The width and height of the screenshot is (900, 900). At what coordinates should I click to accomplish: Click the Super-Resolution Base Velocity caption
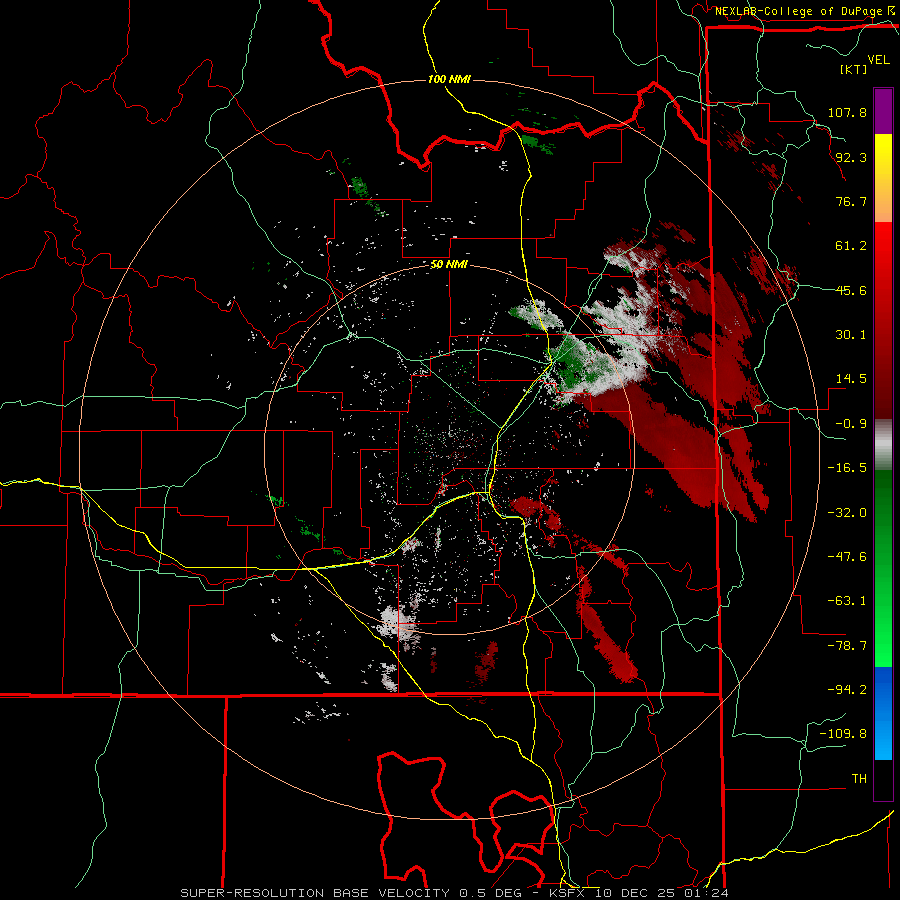pos(454,893)
